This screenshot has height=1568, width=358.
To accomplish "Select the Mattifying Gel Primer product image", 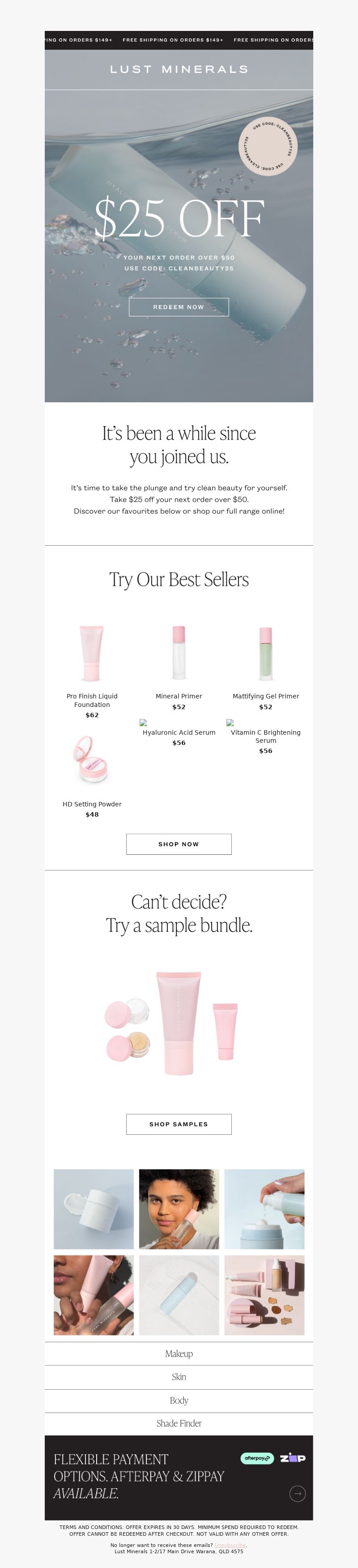I will click(266, 653).
